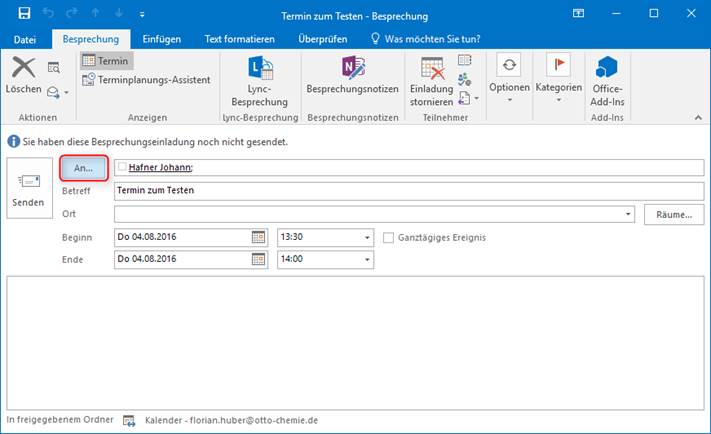
Task: Click the Räume... button
Action: coord(674,215)
